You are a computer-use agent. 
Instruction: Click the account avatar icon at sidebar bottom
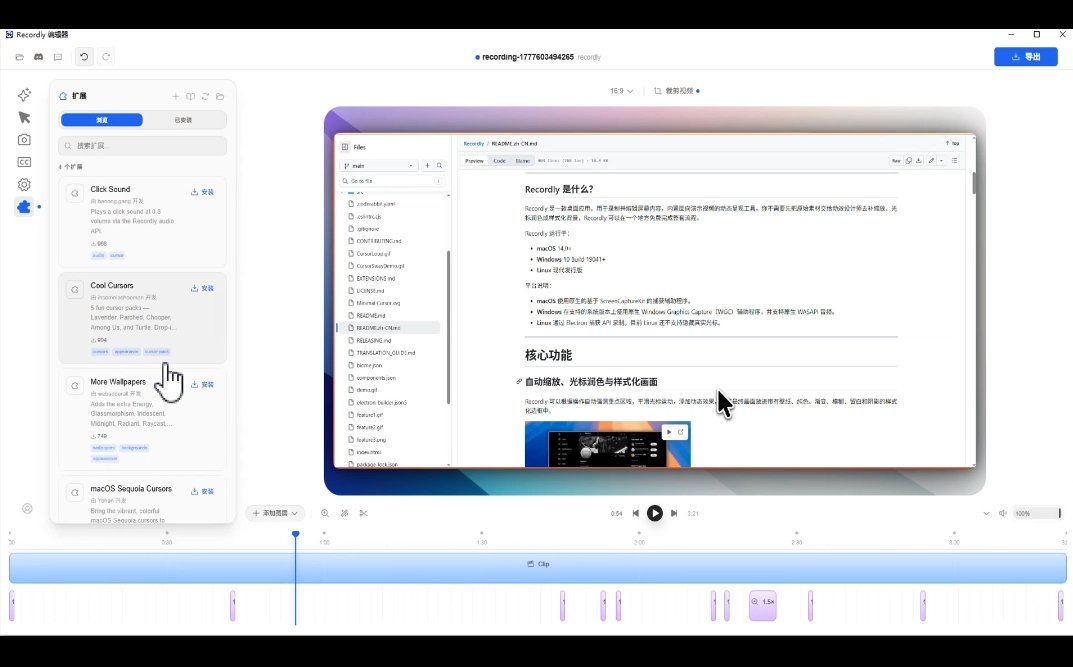27,508
